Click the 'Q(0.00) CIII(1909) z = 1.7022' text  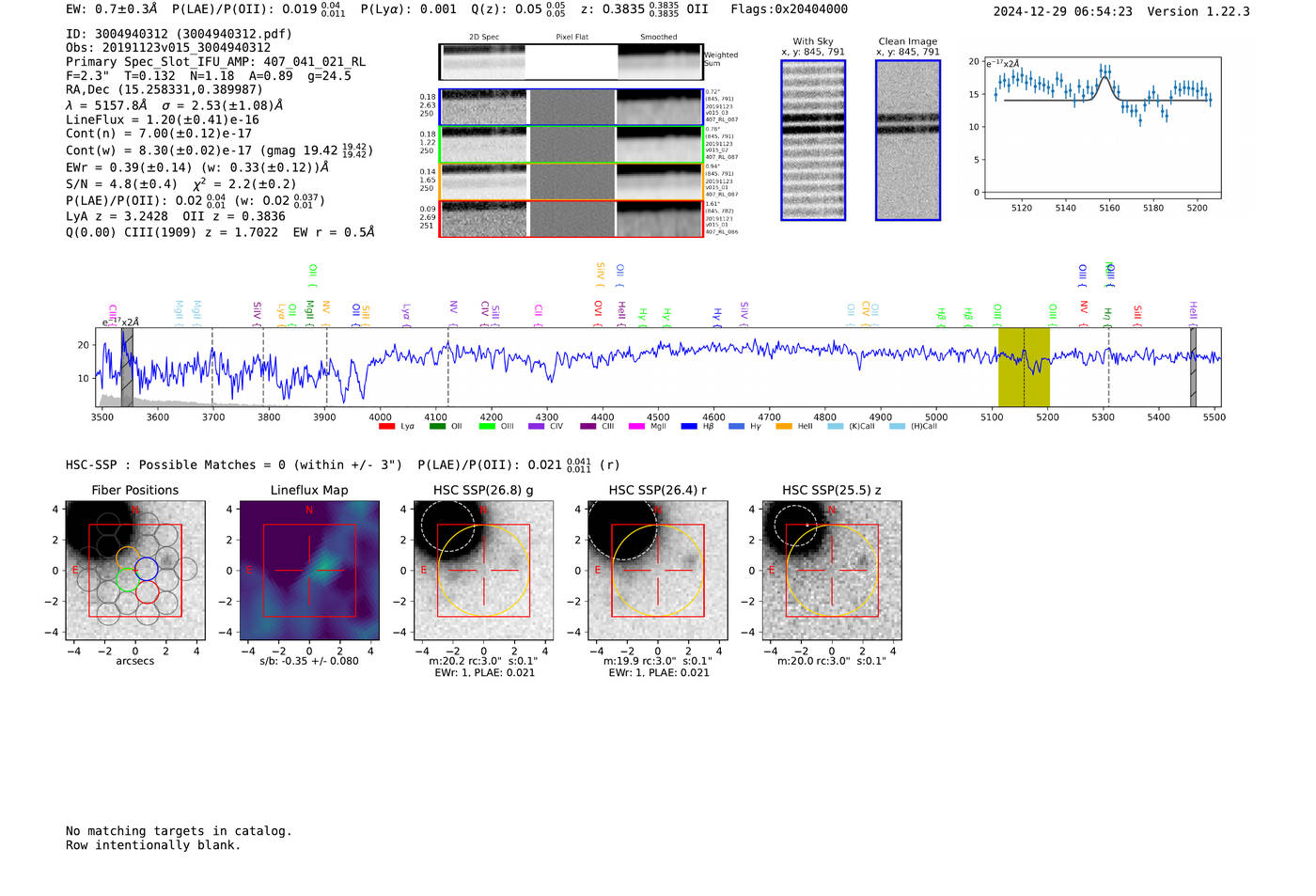pos(172,232)
